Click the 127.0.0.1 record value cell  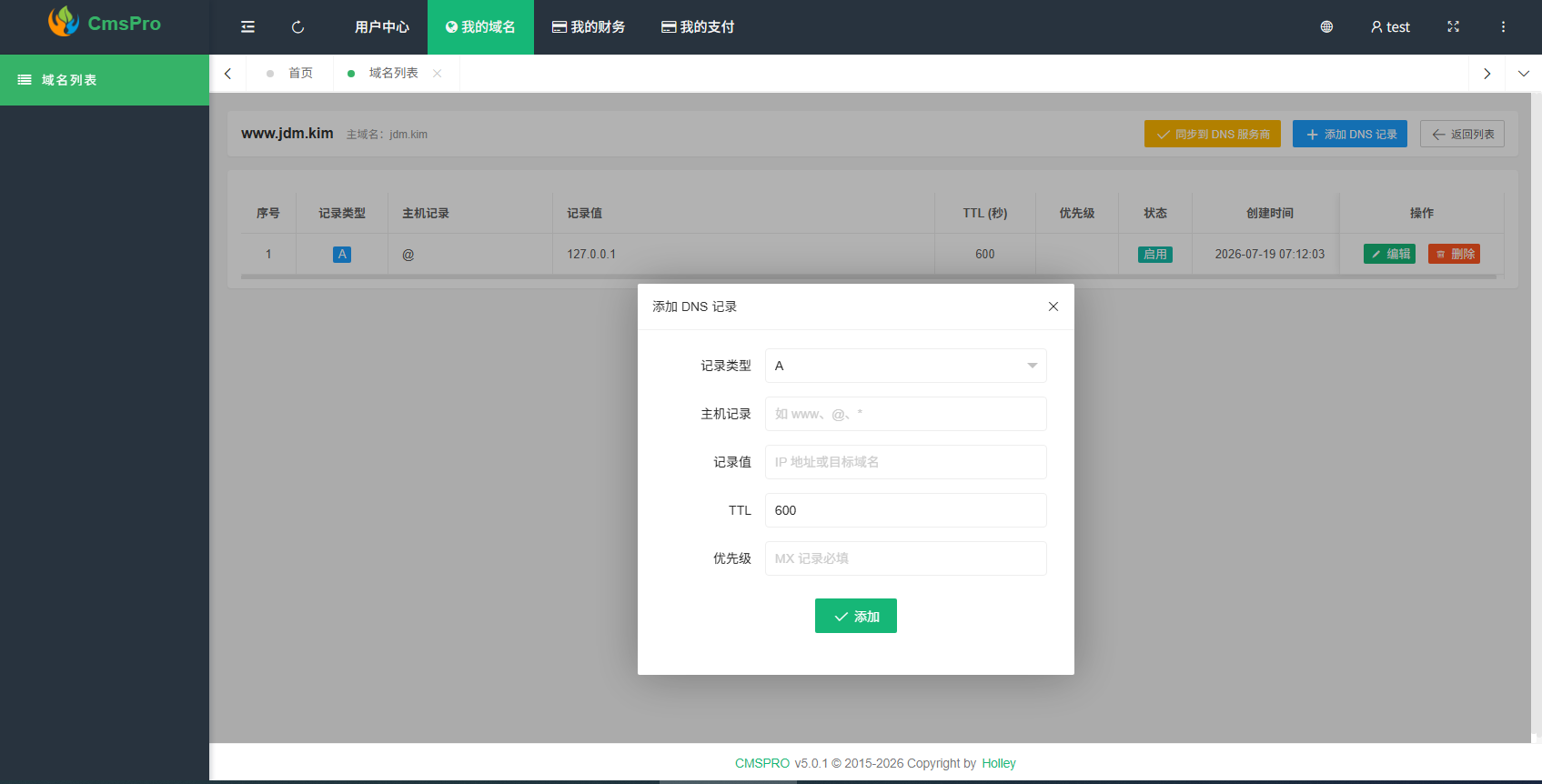point(743,254)
